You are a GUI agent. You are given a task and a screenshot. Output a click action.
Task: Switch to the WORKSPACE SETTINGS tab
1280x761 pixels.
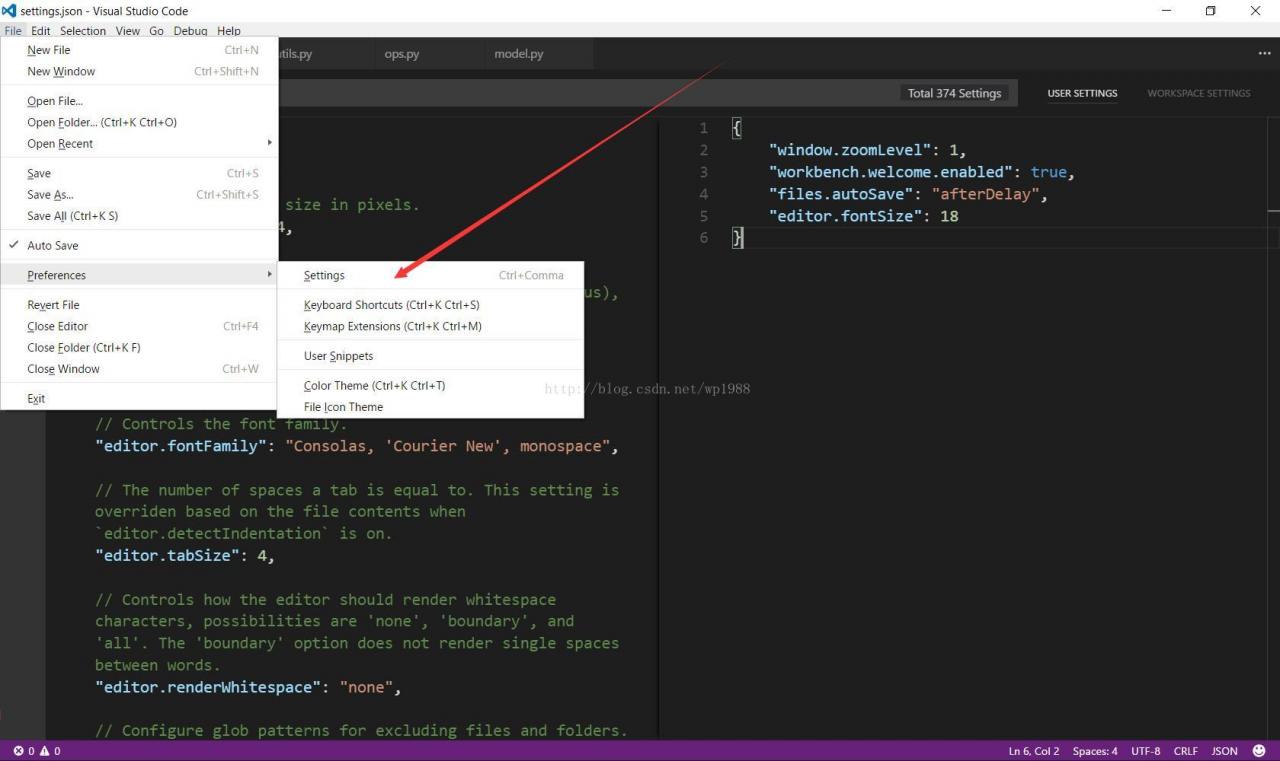(x=1198, y=93)
